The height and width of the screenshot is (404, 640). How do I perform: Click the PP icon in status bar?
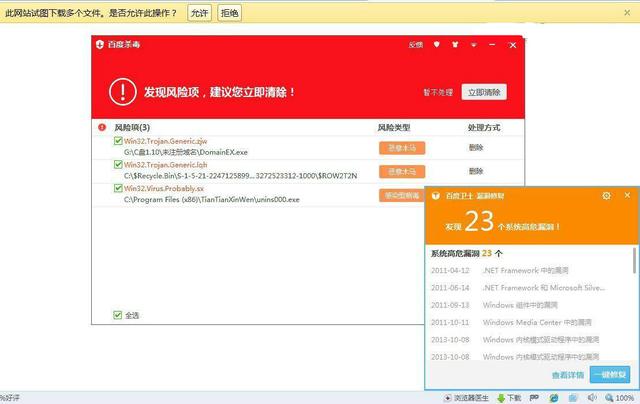[x=534, y=397]
